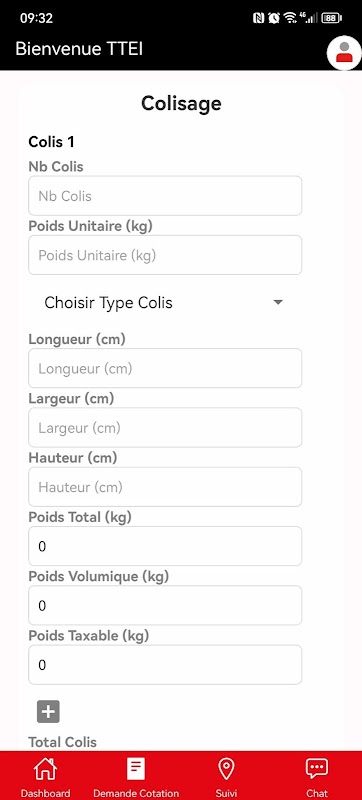Click the Poids Total (kg) field
Viewport: 362px width, 800px height.
coord(165,546)
